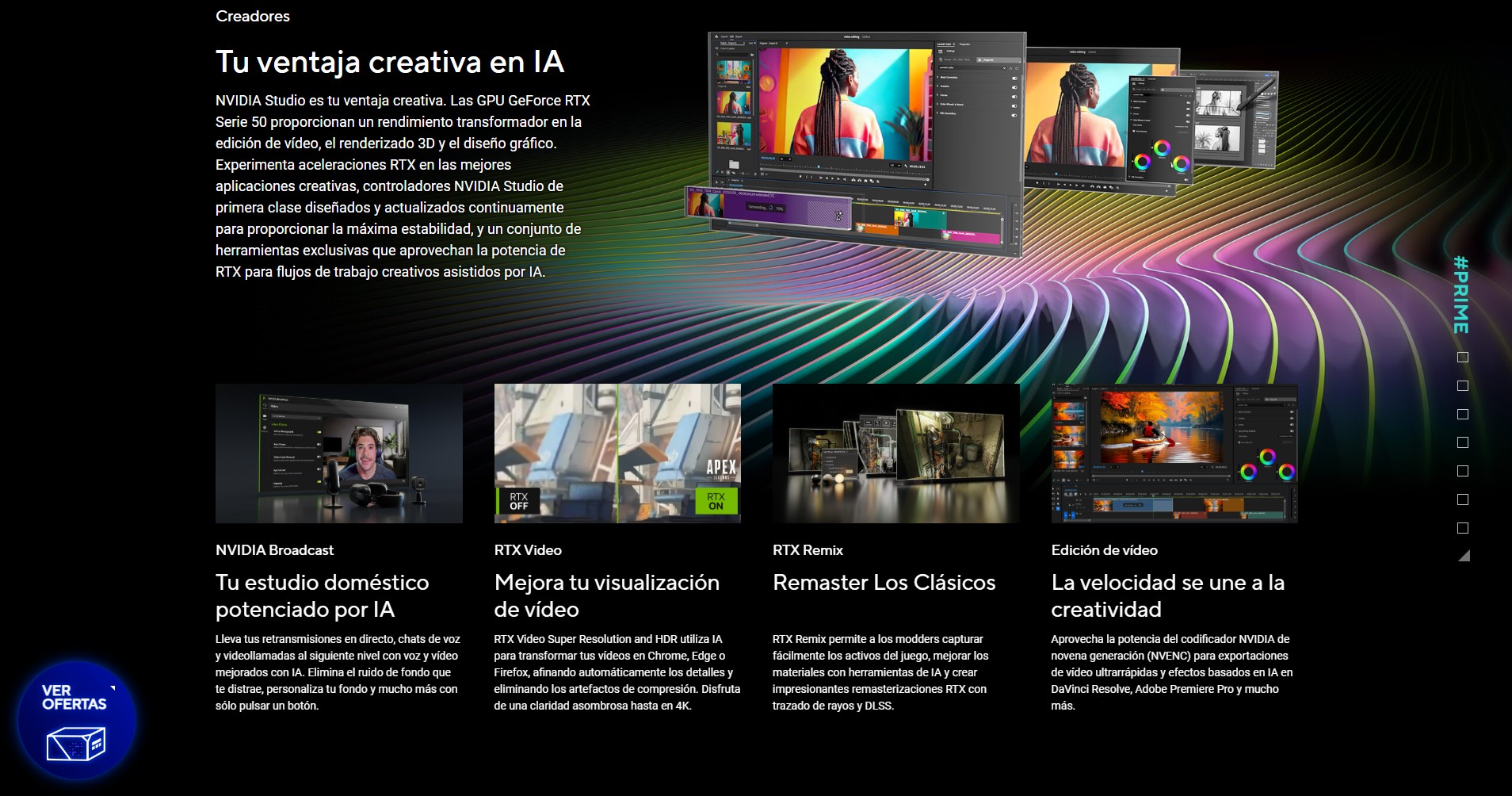Click heading Tu estudio doméstico potenciado por IA

tap(323, 596)
